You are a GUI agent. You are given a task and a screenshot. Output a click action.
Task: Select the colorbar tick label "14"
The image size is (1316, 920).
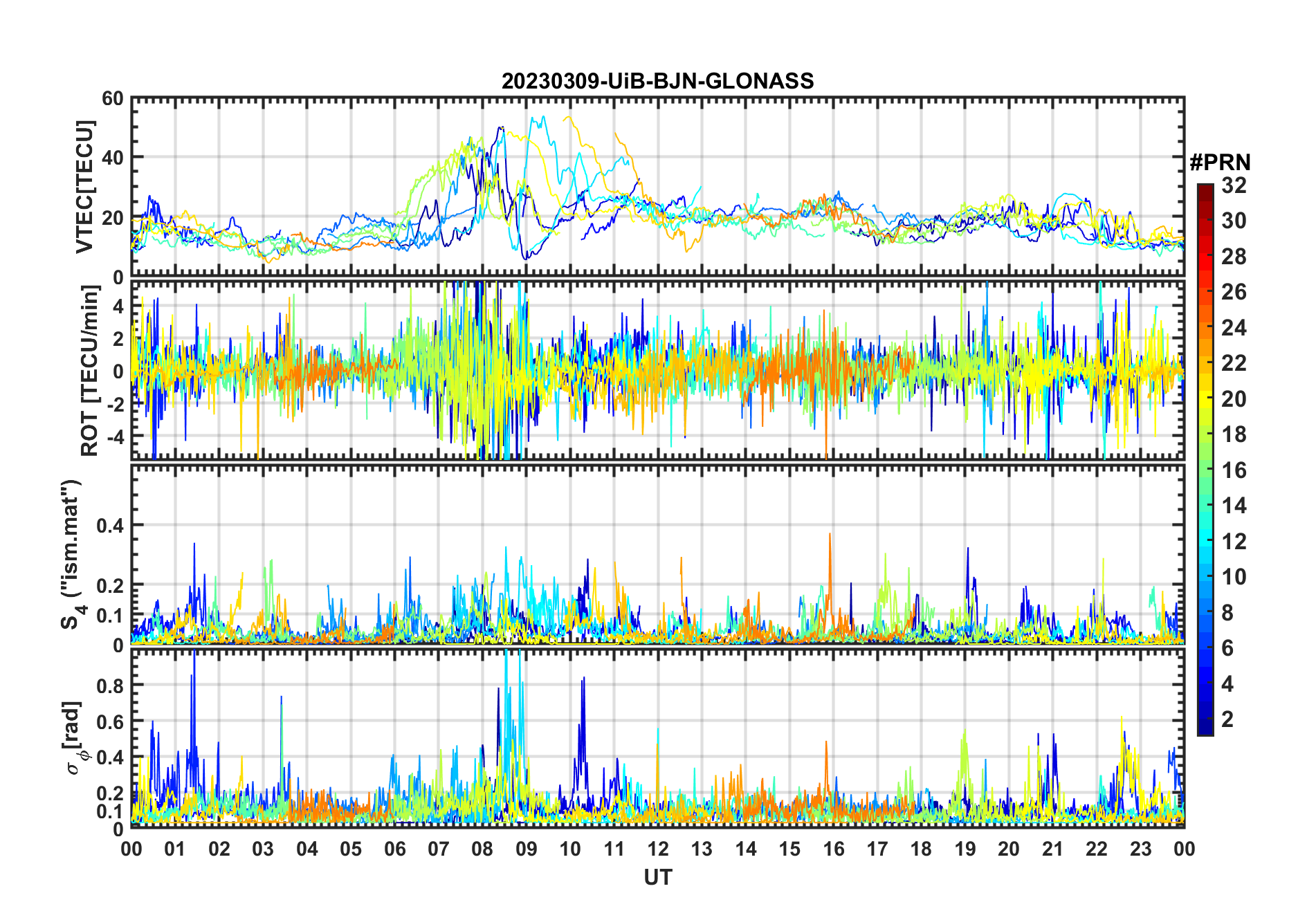1234,506
